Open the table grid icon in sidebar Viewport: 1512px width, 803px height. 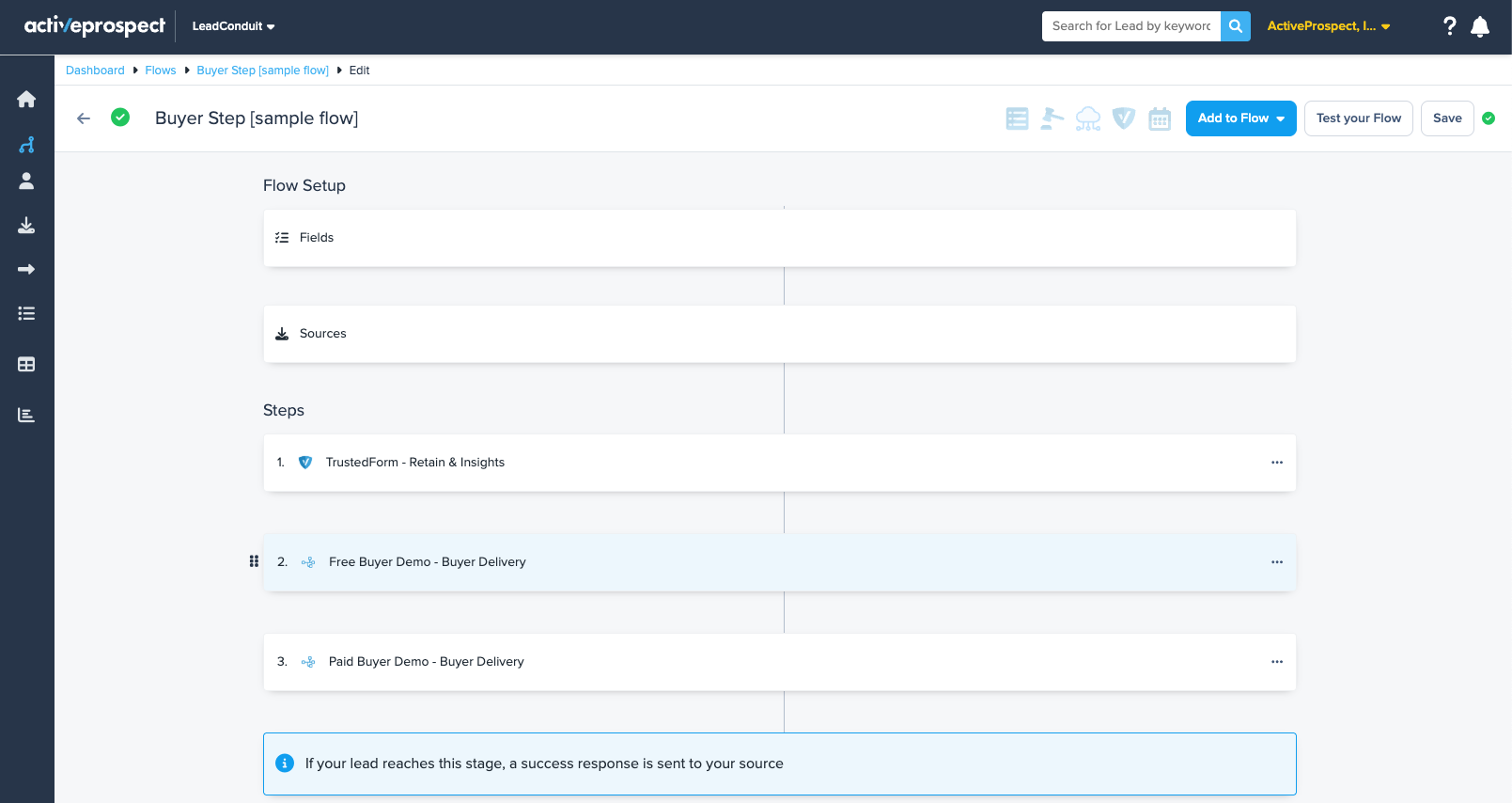[x=26, y=364]
